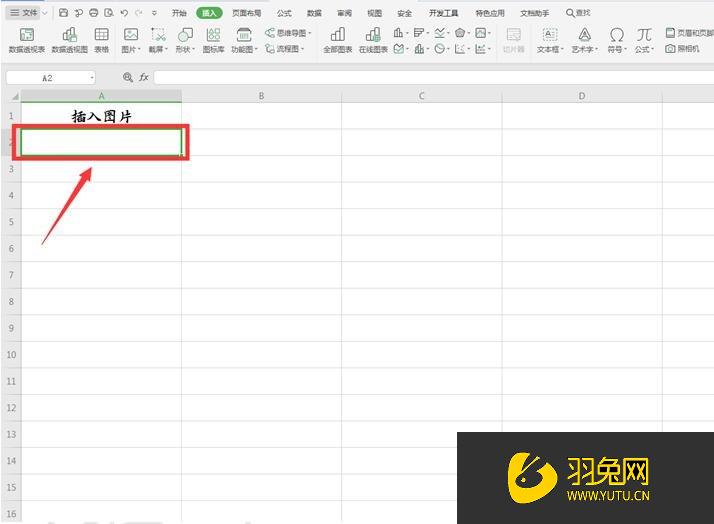Switch to the 数据 Data tab

pos(314,13)
